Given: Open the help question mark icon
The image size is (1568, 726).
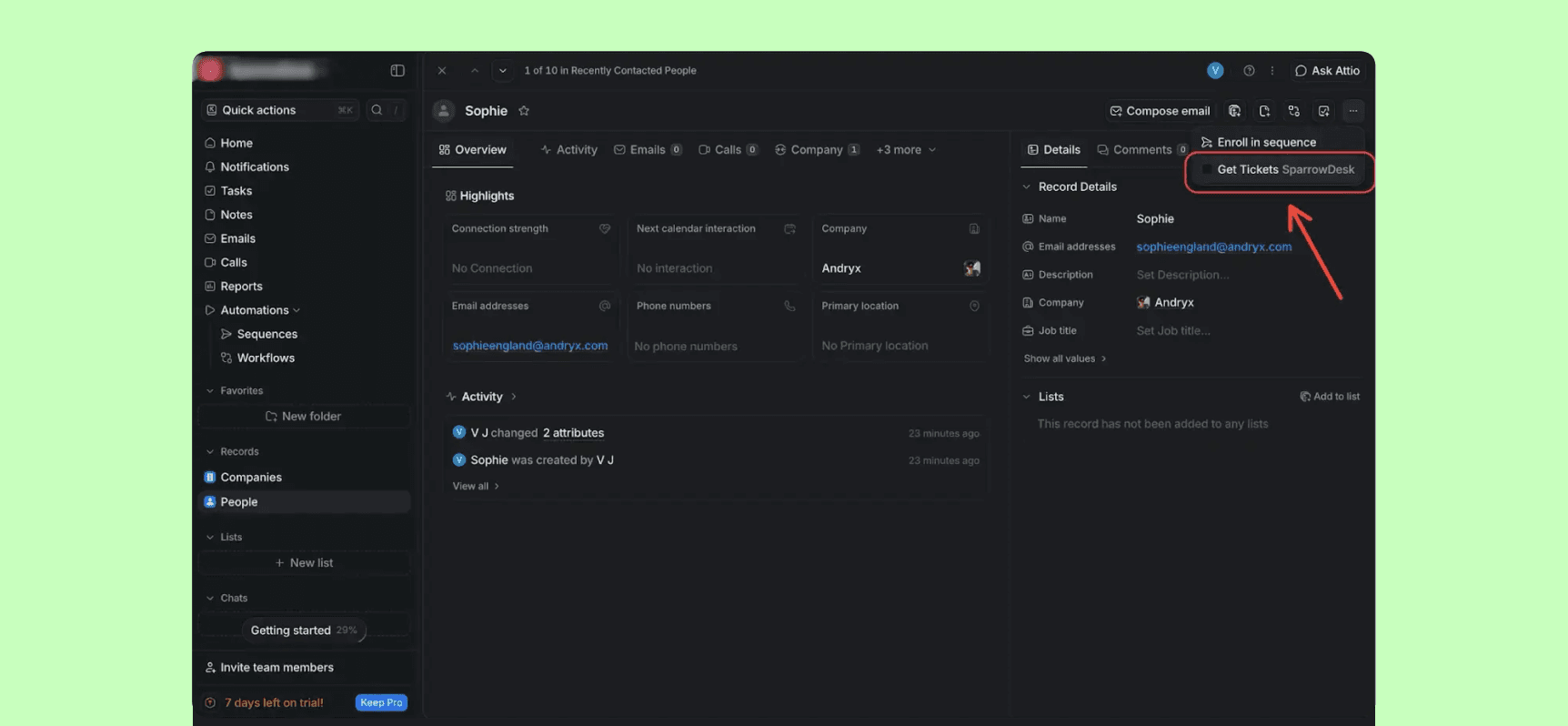Looking at the screenshot, I should click(x=1249, y=70).
